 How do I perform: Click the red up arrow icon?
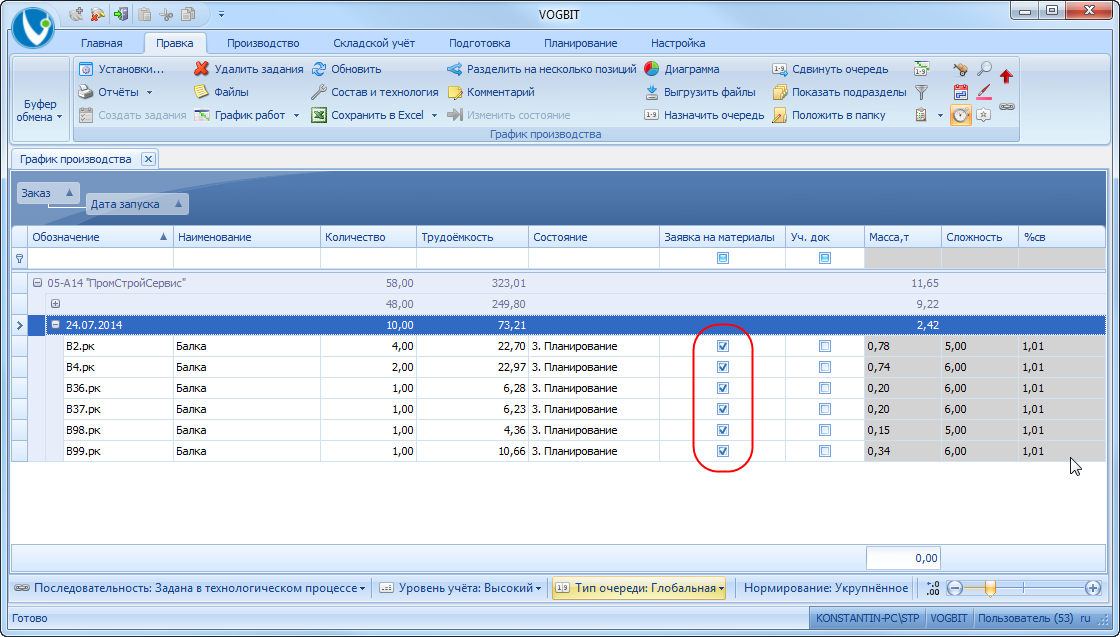(1006, 75)
